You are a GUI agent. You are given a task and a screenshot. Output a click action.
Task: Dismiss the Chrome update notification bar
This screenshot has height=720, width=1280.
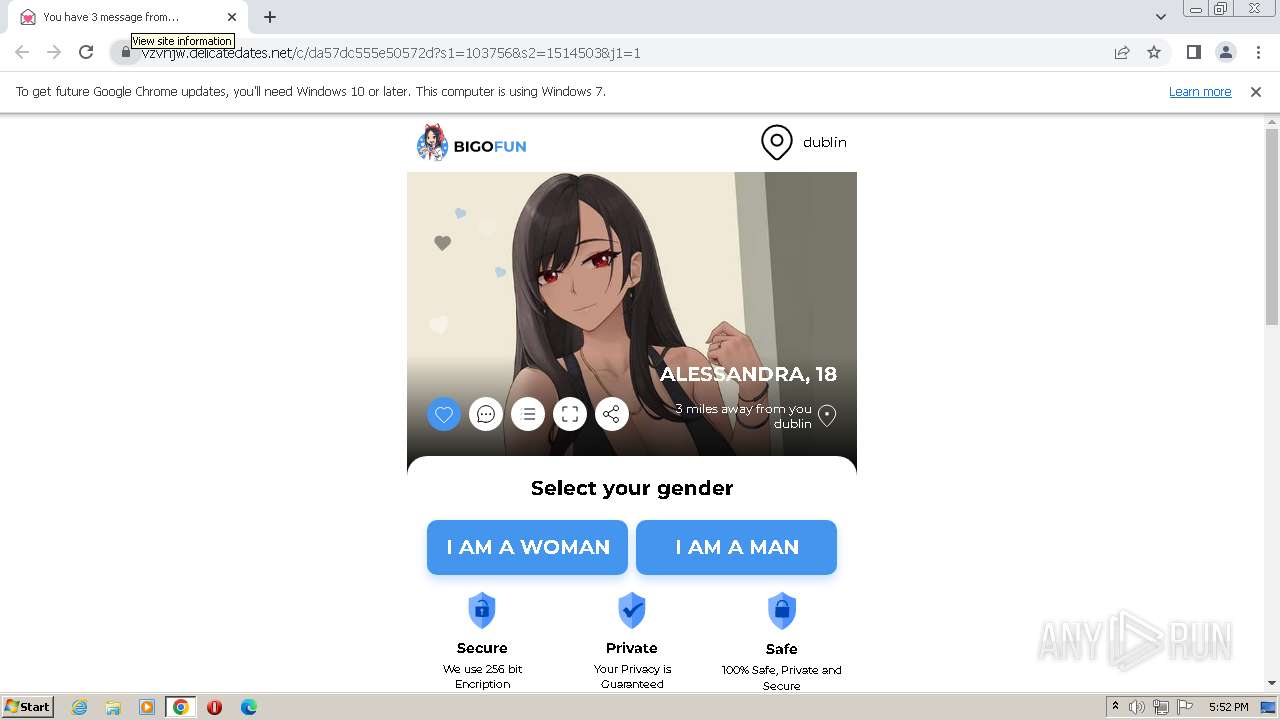click(1256, 92)
